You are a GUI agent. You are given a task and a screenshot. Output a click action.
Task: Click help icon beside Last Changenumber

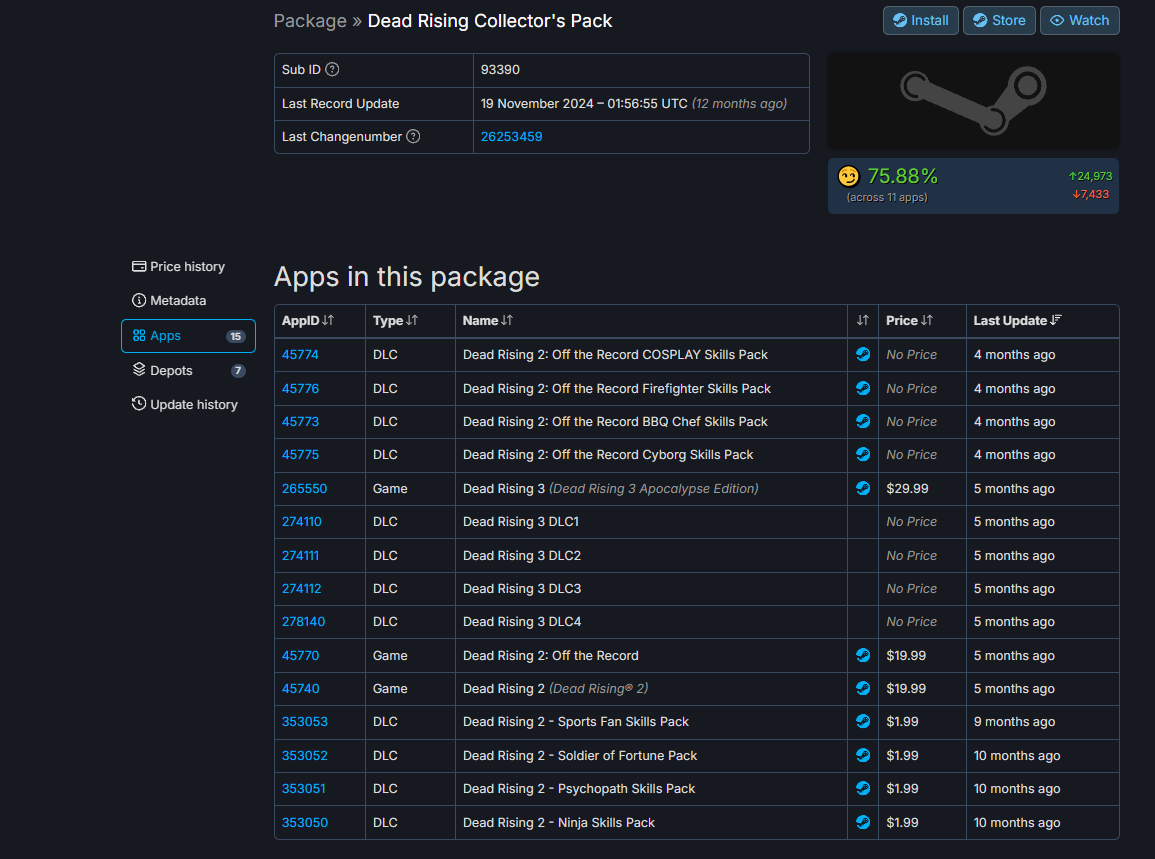(413, 137)
